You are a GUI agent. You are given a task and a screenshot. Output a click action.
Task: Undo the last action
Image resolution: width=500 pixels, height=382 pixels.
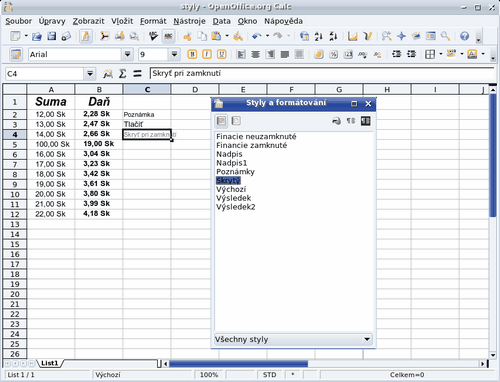tap(256, 36)
